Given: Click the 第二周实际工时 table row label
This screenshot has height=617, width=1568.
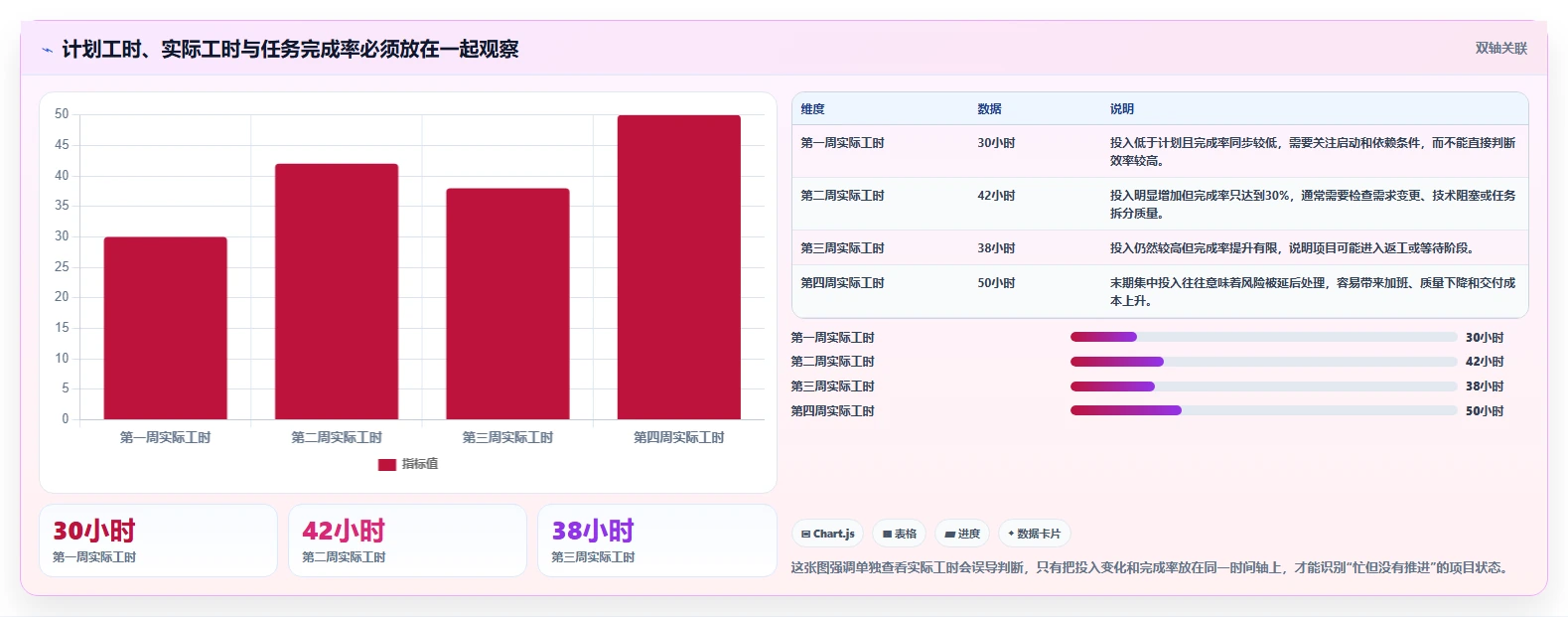Looking at the screenshot, I should click(842, 196).
